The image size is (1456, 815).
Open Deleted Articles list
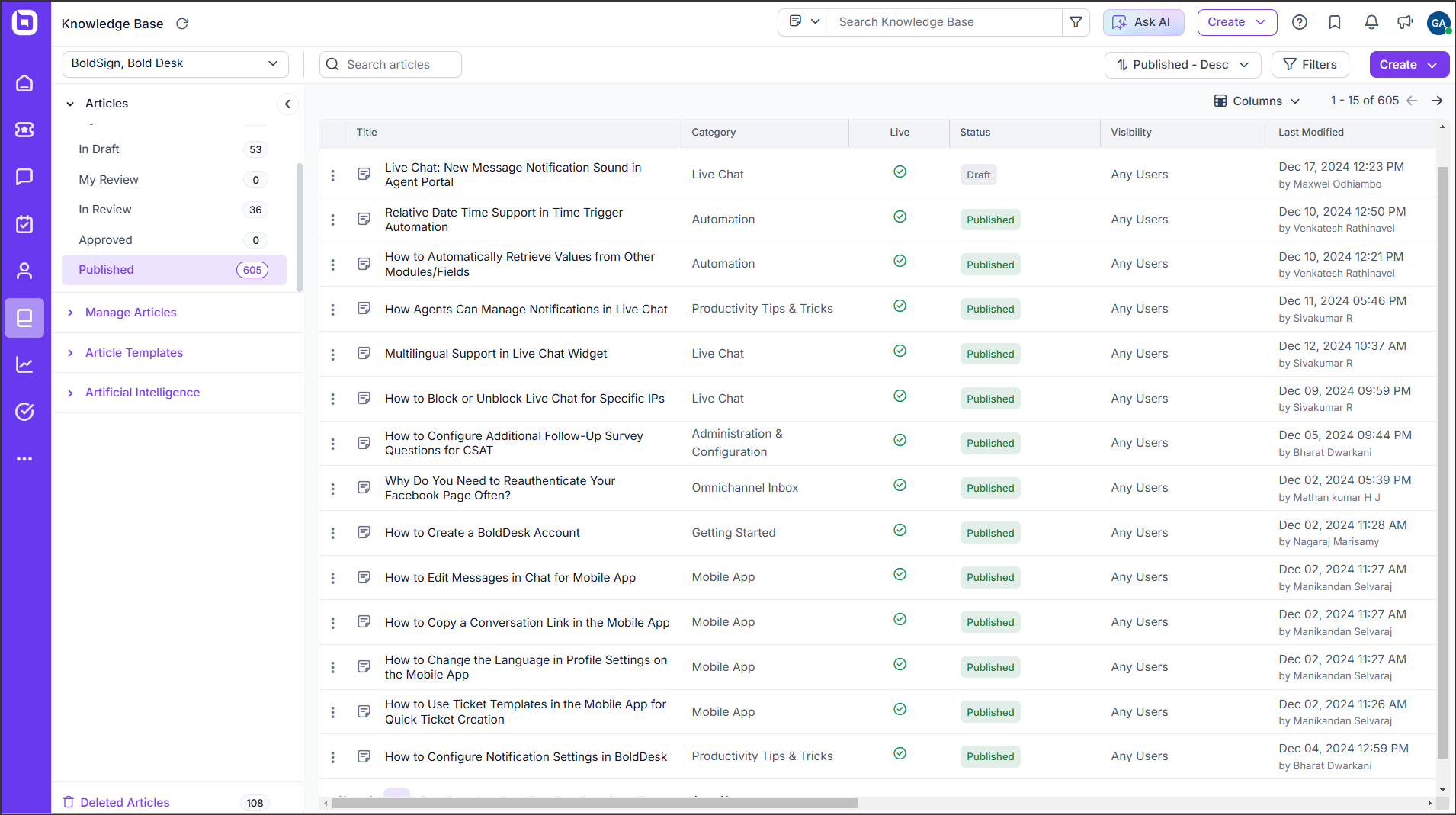(125, 802)
